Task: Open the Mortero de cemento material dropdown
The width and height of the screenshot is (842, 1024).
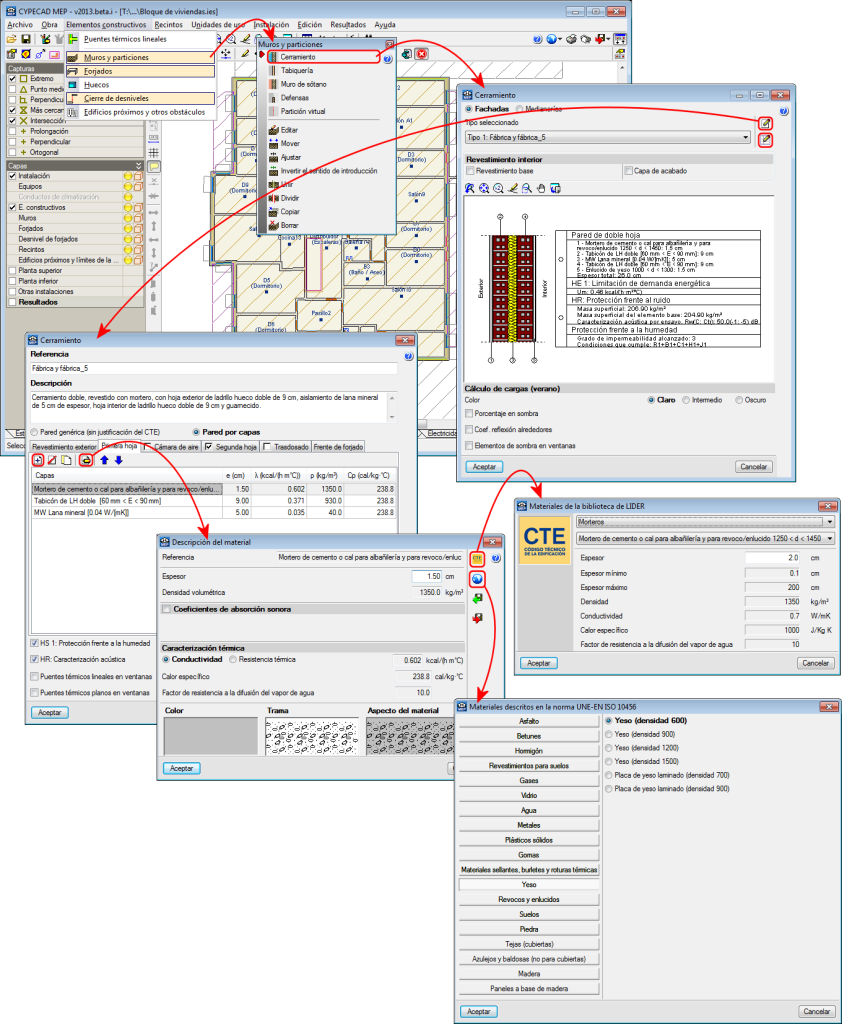Action: point(705,539)
